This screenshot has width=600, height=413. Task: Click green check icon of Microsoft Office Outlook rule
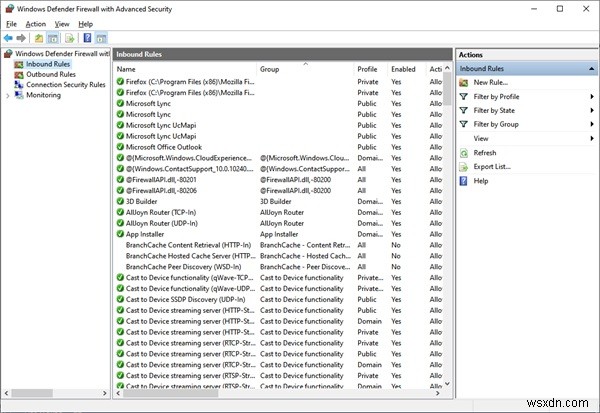pos(120,147)
